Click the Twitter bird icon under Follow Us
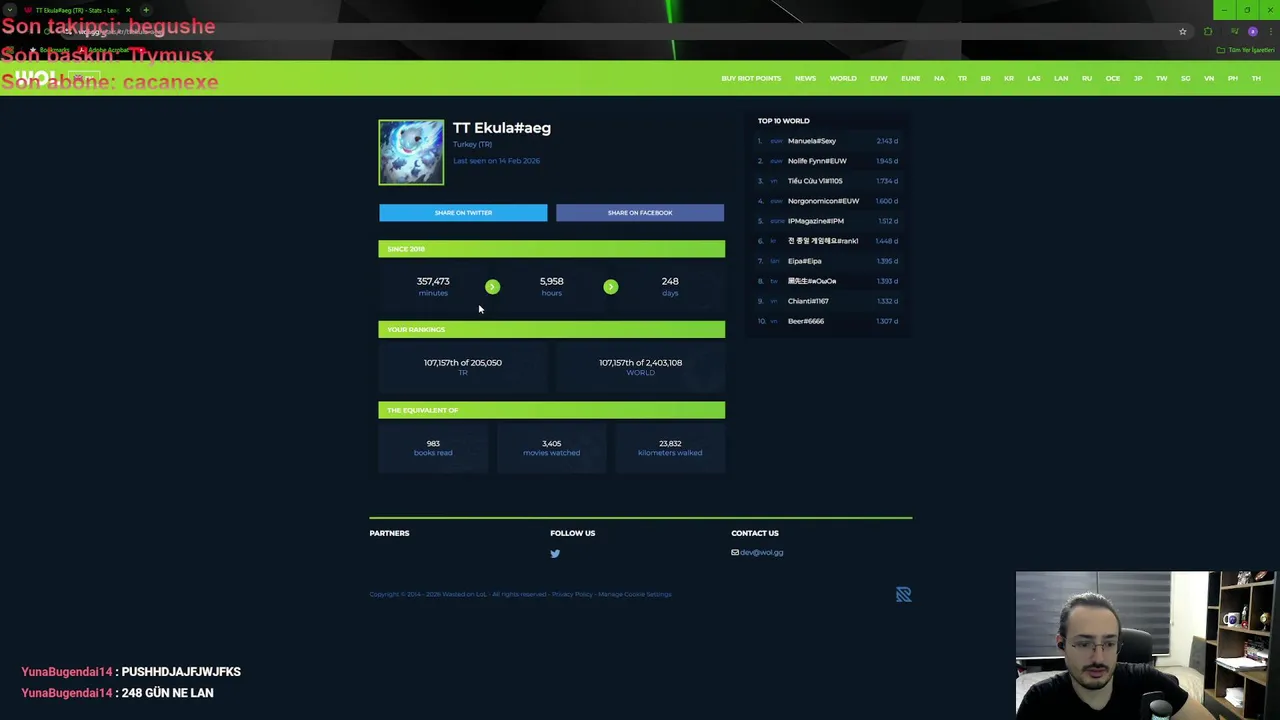 [555, 553]
